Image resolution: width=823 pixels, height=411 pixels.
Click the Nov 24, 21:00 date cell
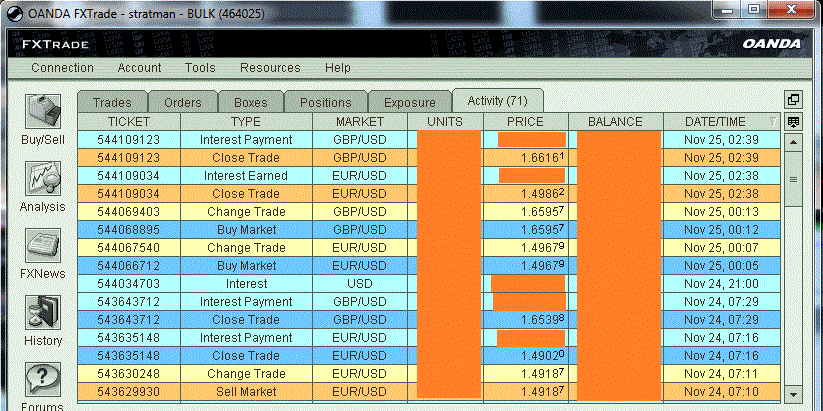pos(722,283)
